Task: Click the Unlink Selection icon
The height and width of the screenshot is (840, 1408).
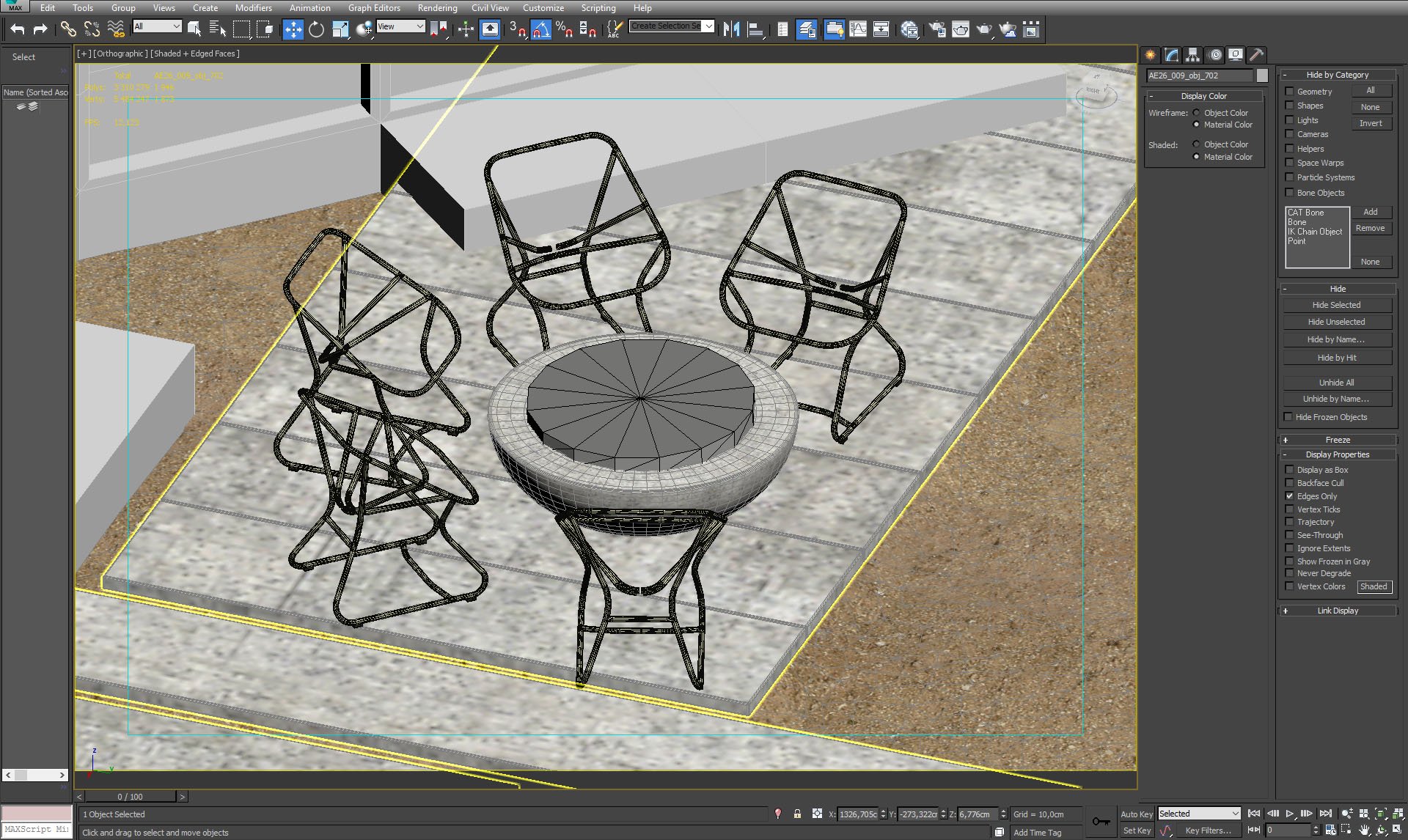Action: point(92,29)
